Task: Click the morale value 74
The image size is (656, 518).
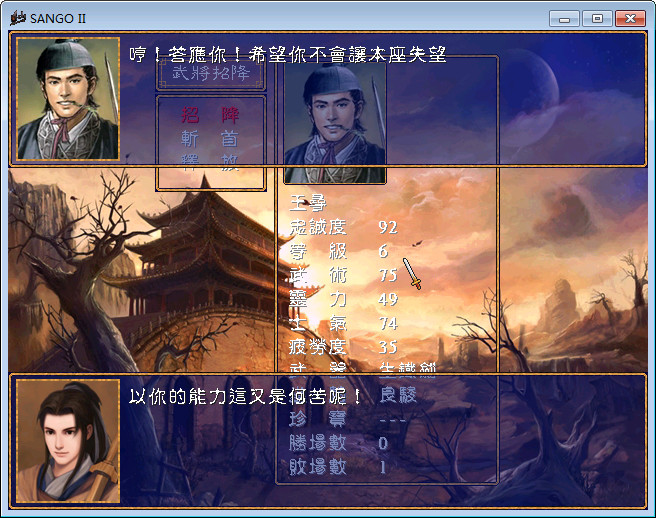Action: pyautogui.click(x=388, y=323)
